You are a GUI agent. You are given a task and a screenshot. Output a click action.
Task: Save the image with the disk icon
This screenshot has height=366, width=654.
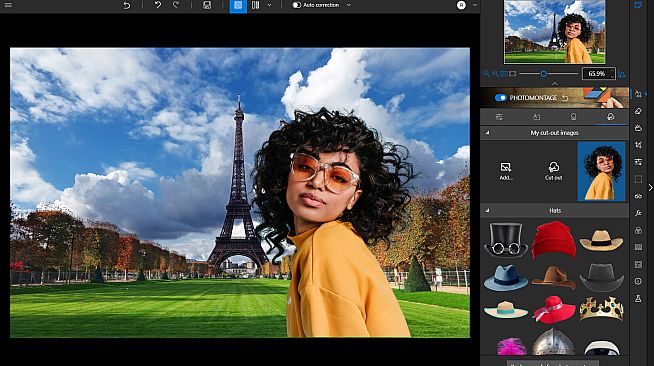207,5
